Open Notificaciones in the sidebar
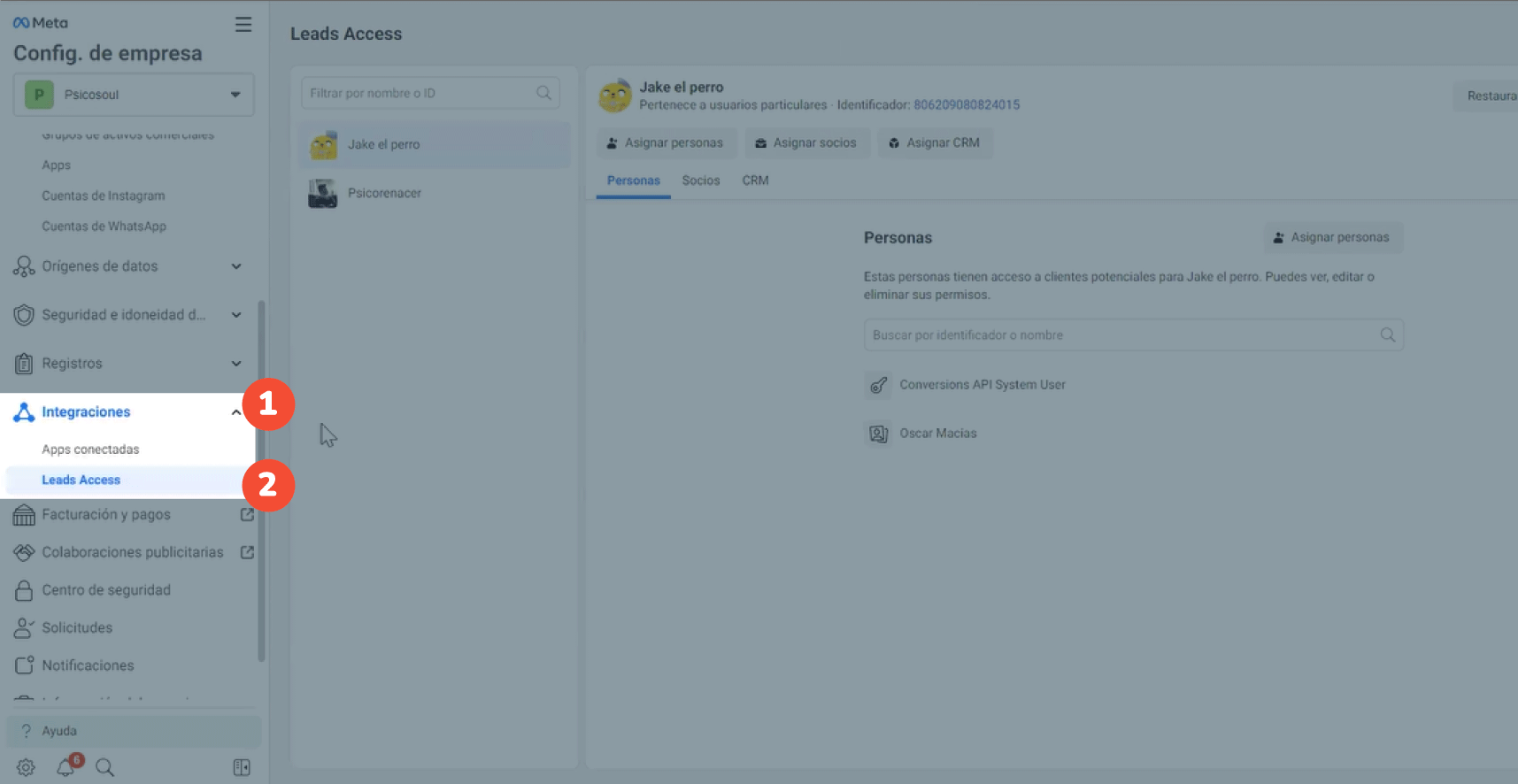The image size is (1518, 784). pyautogui.click(x=88, y=665)
